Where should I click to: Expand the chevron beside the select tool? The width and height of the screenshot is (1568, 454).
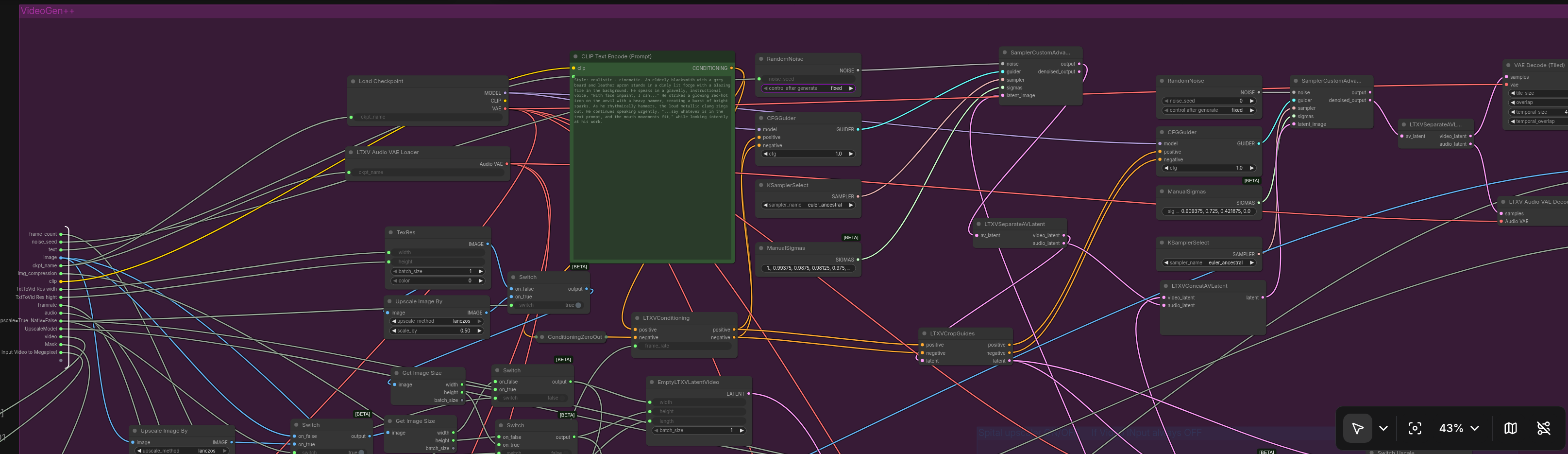click(x=1383, y=428)
